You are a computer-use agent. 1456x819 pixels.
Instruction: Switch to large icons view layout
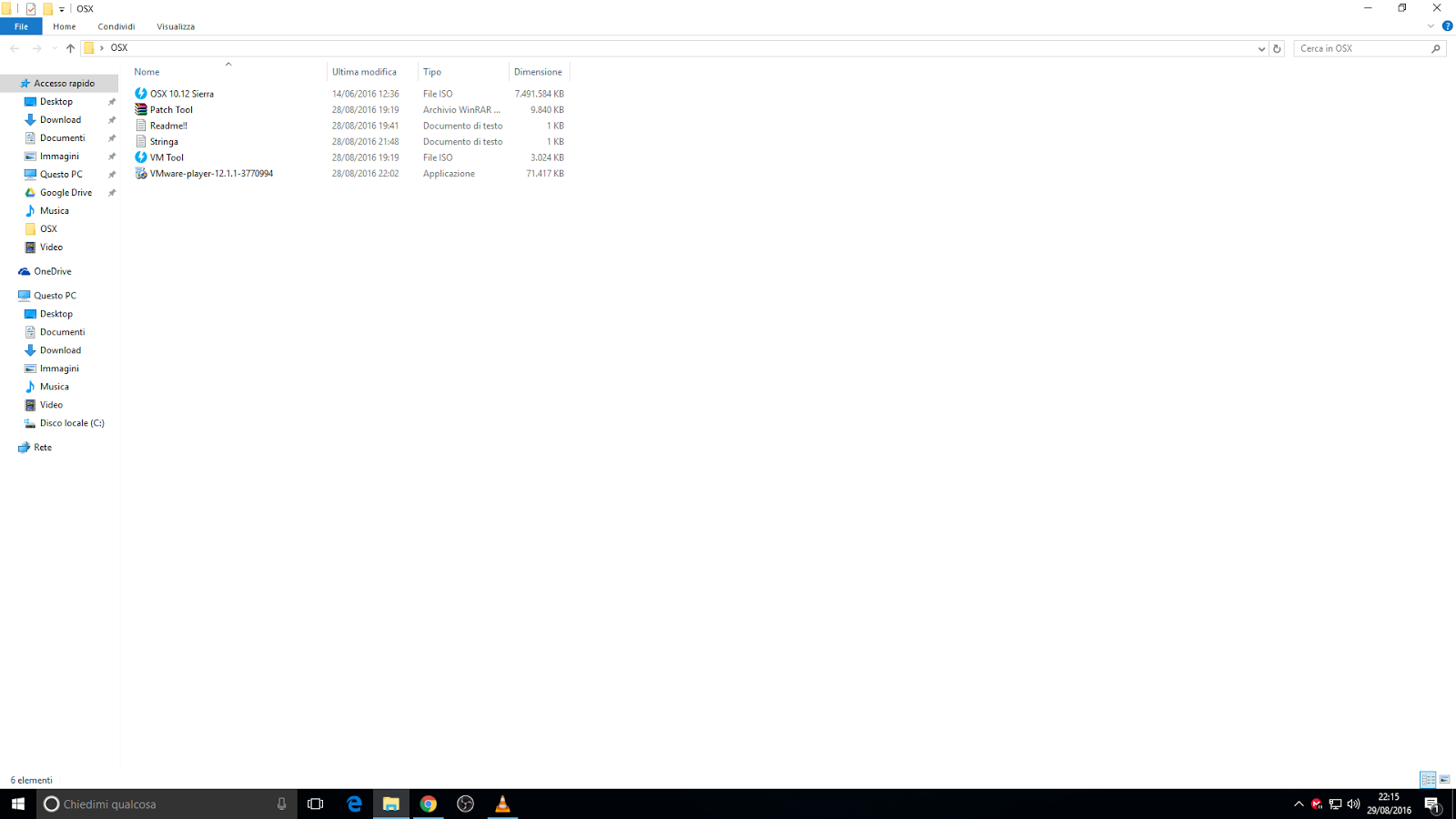(1444, 780)
